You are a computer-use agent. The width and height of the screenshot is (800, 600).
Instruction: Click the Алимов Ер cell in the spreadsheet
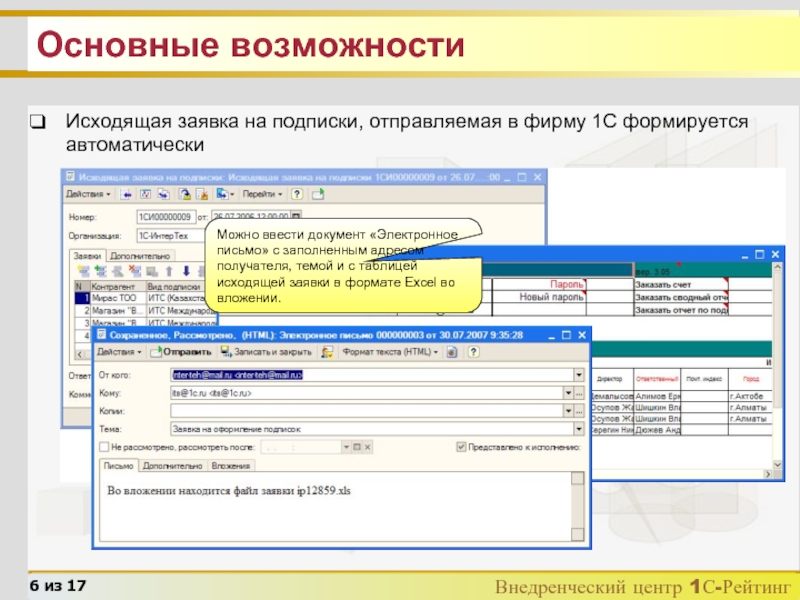[657, 396]
